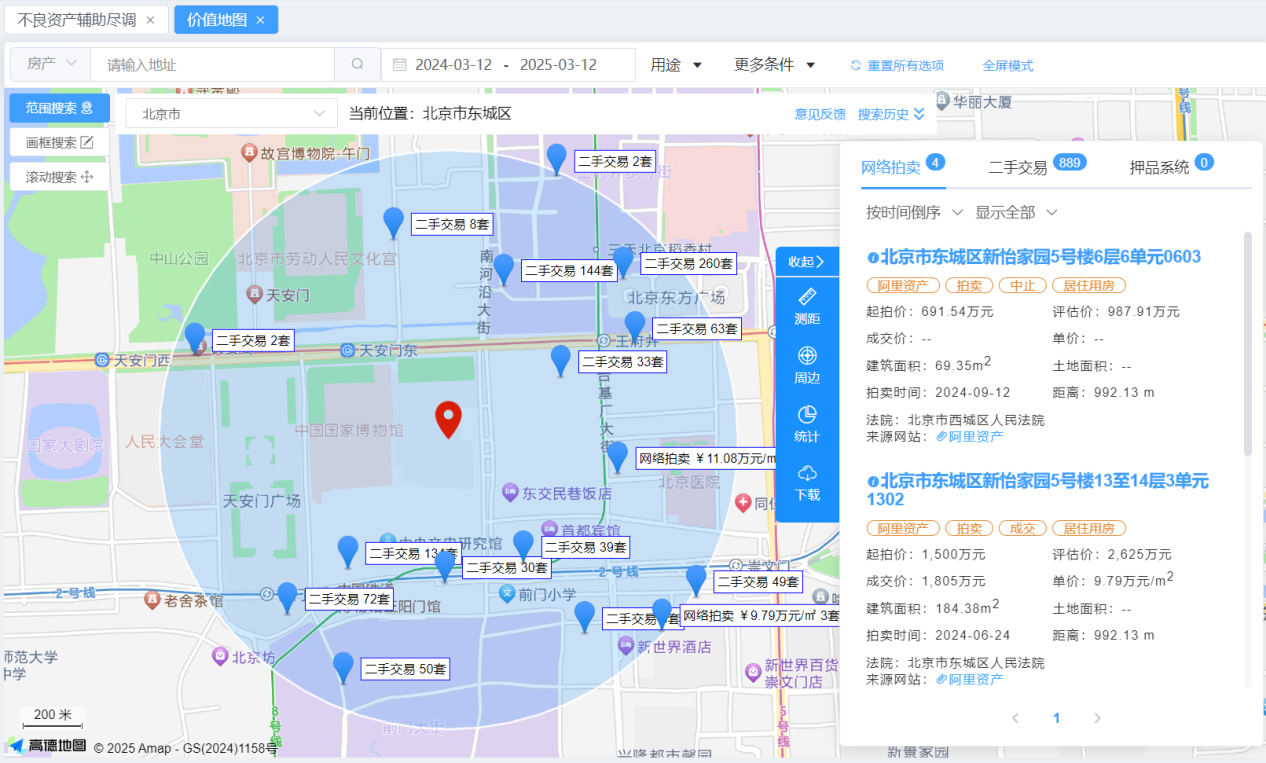The width and height of the screenshot is (1266, 763).
Task: Open the 更多条件 more conditions dropdown
Action: coord(774,64)
